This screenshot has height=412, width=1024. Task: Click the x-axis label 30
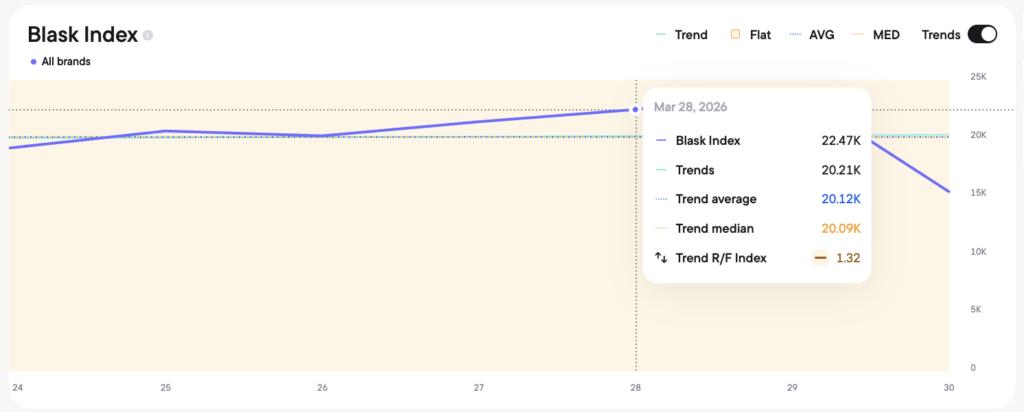[x=948, y=387]
